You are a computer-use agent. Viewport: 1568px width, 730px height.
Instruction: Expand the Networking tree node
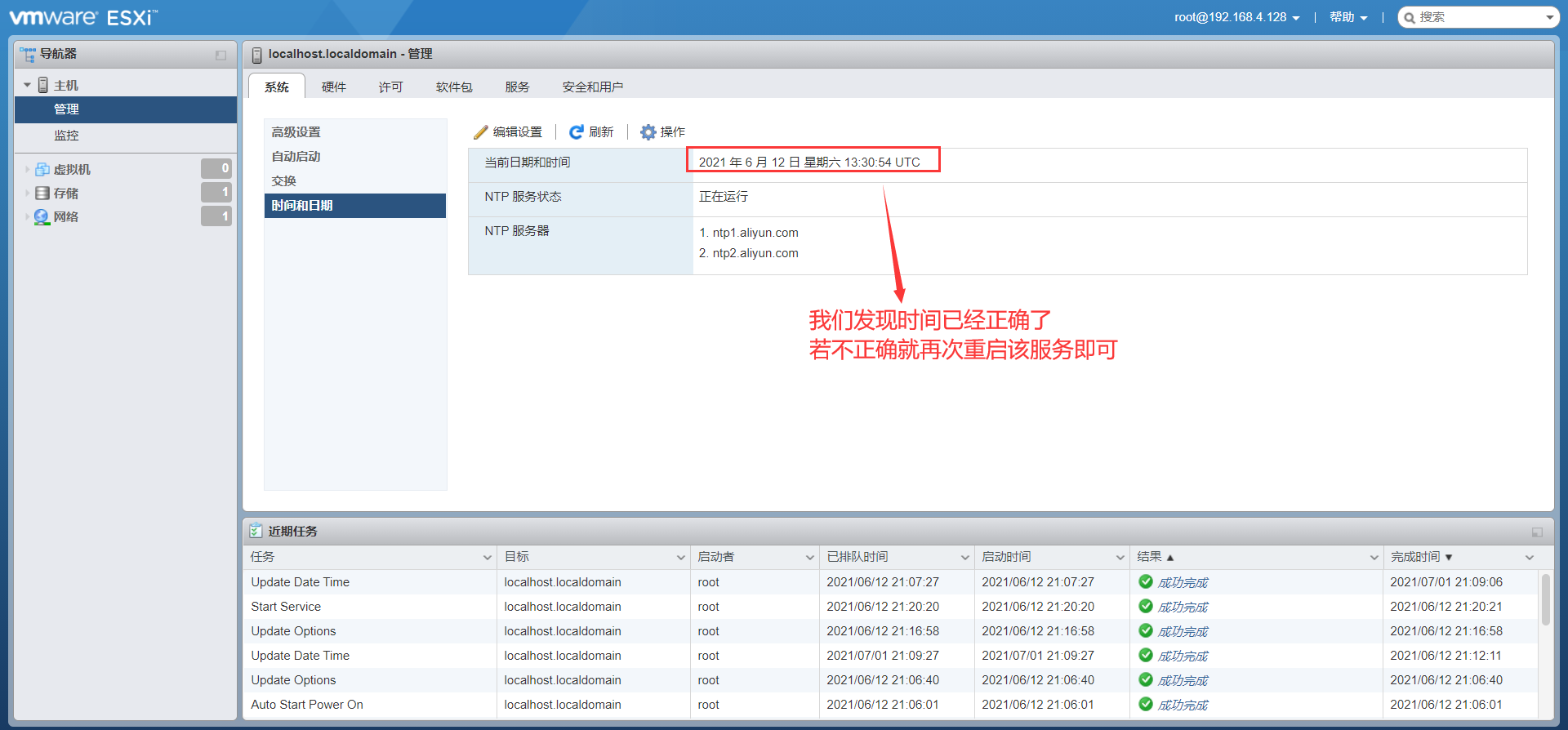[27, 216]
